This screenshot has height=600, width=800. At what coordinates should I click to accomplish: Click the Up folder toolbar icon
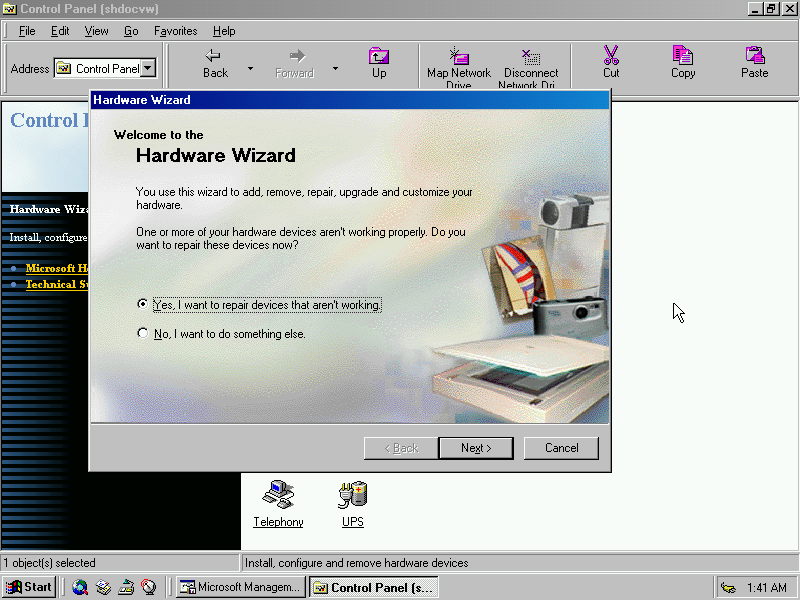(379, 56)
